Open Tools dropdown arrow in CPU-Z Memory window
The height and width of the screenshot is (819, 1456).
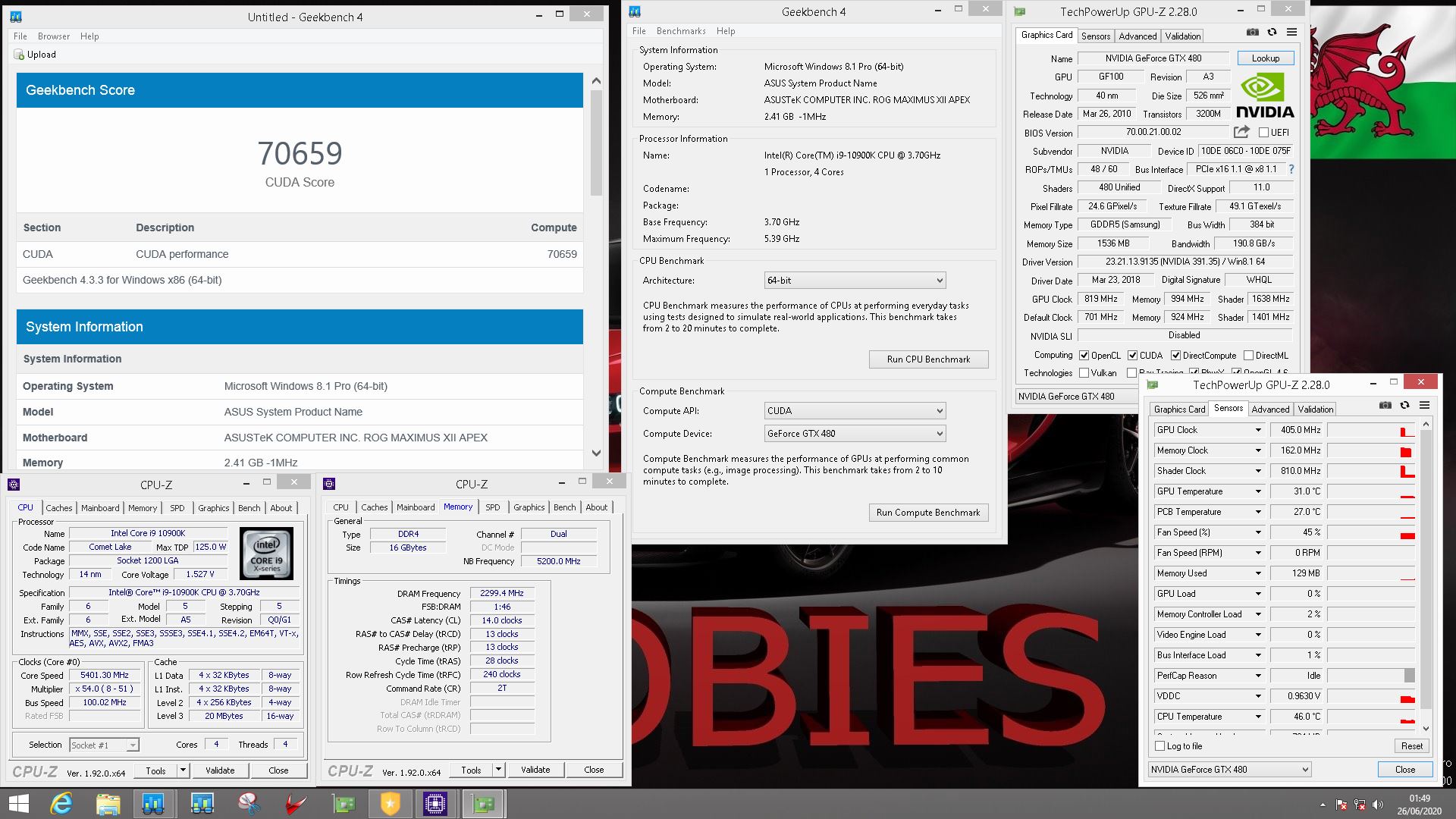click(498, 770)
